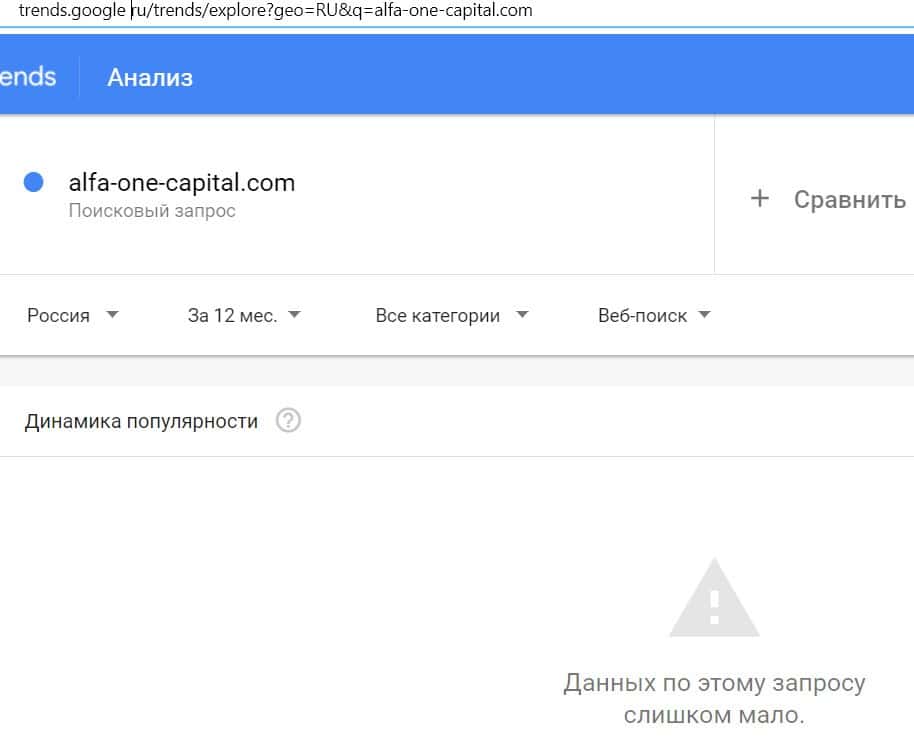
Task: Focus the browser address bar URL
Action: pyautogui.click(x=276, y=11)
